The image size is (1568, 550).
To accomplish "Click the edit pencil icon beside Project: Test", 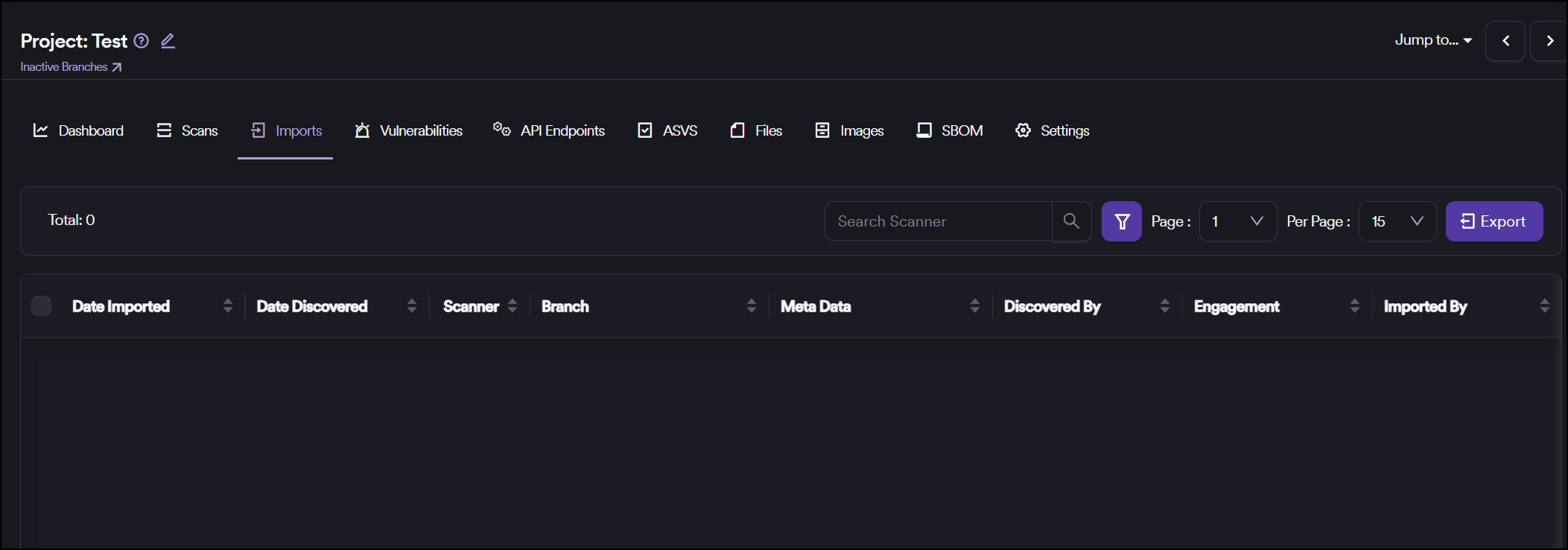I will [168, 41].
